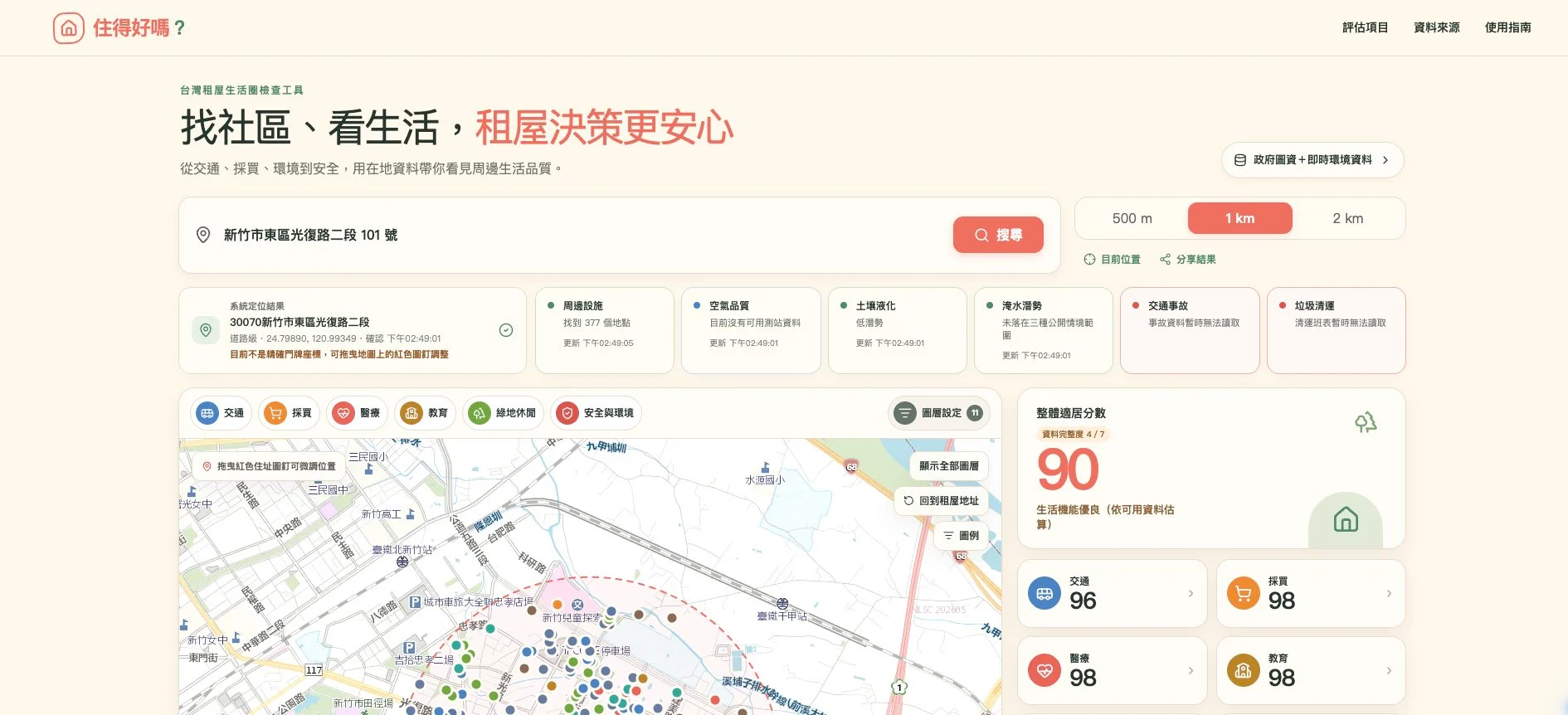Click the blue transport bus icon chip
The width and height of the screenshot is (1568, 715).
pos(207,413)
